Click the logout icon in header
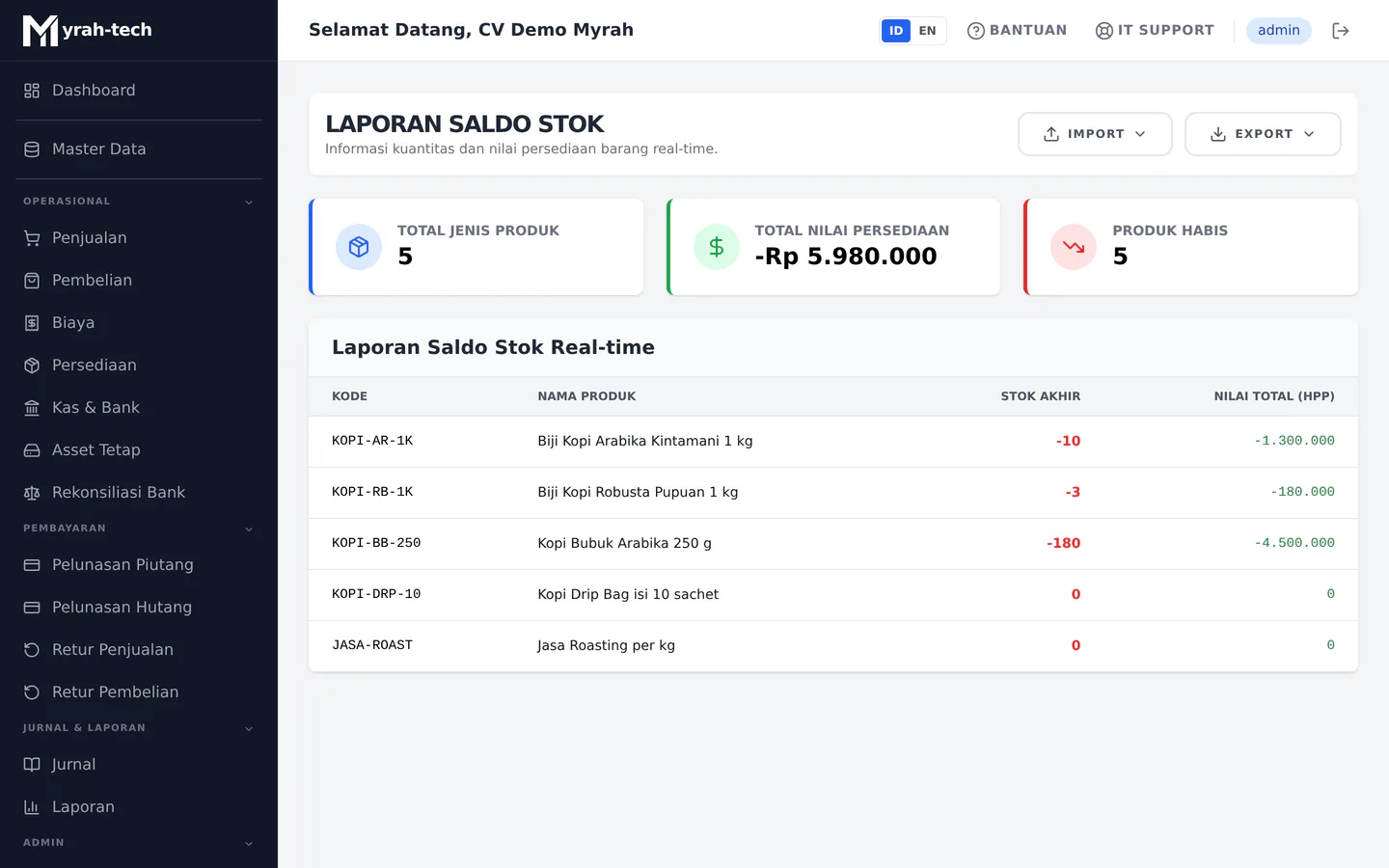The height and width of the screenshot is (868, 1389). click(x=1341, y=31)
